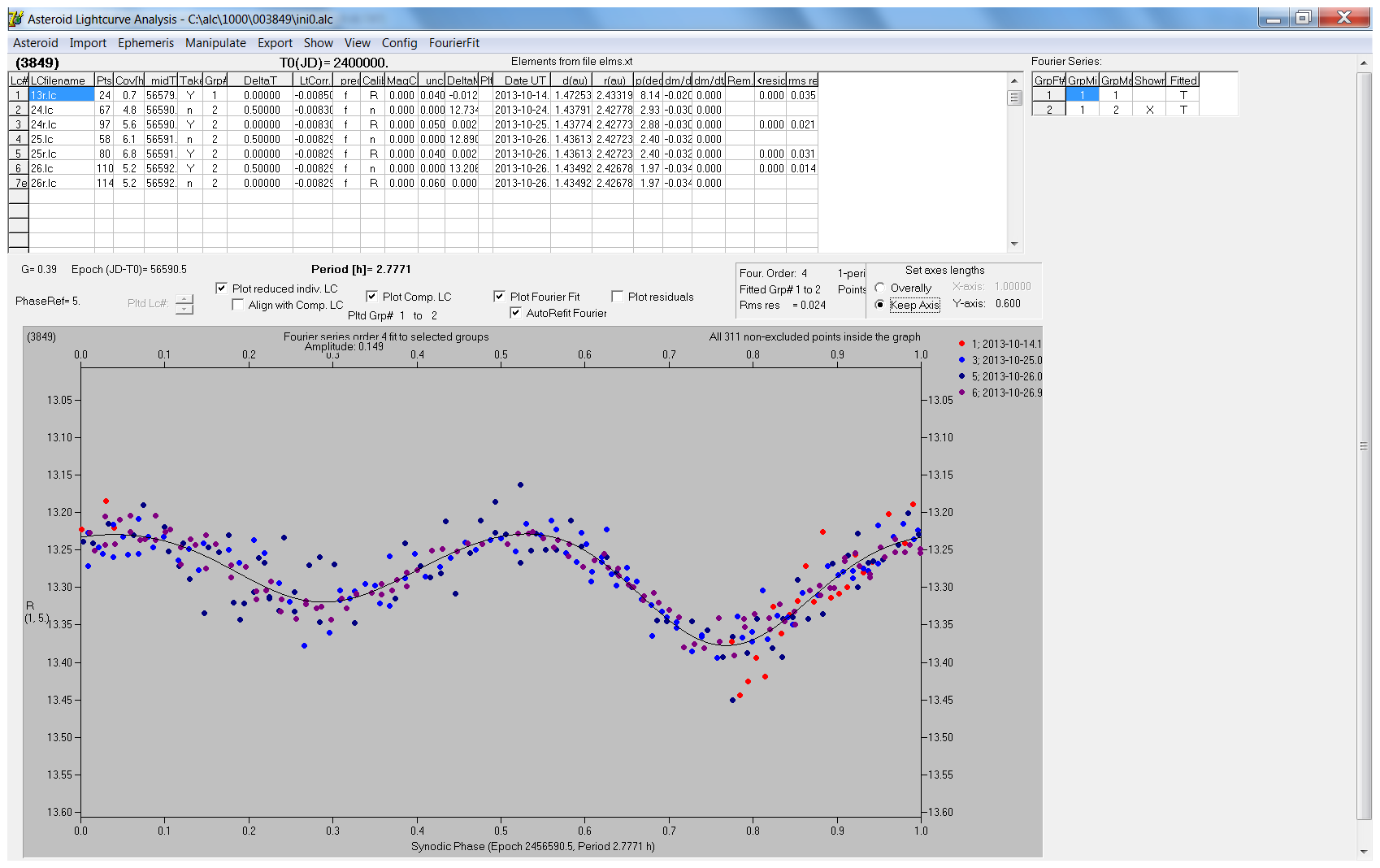Toggle AutoRefit Fourier checkbox

click(x=515, y=313)
